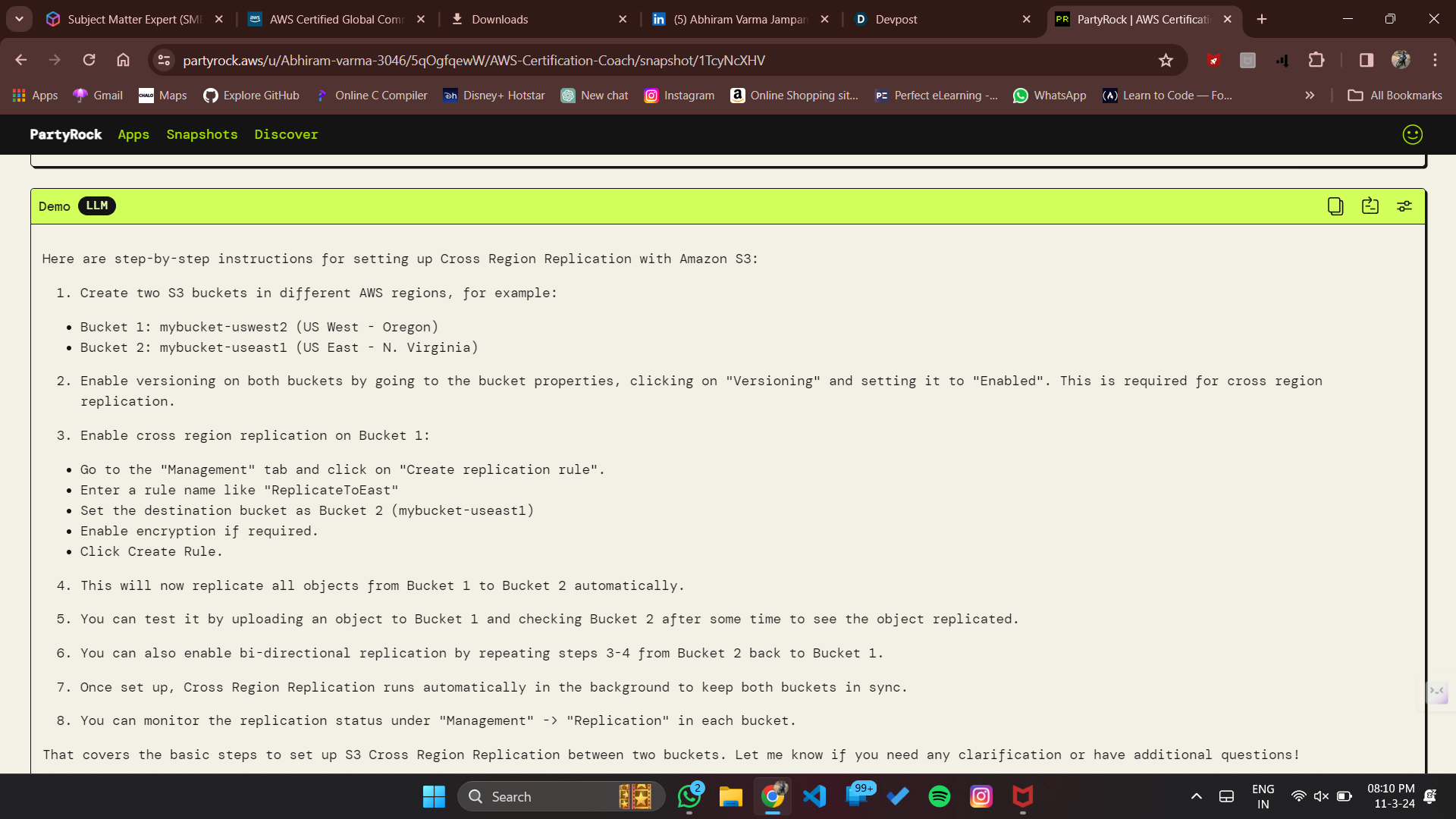
Task: Expand the tab search dropdown arrow
Action: click(19, 19)
